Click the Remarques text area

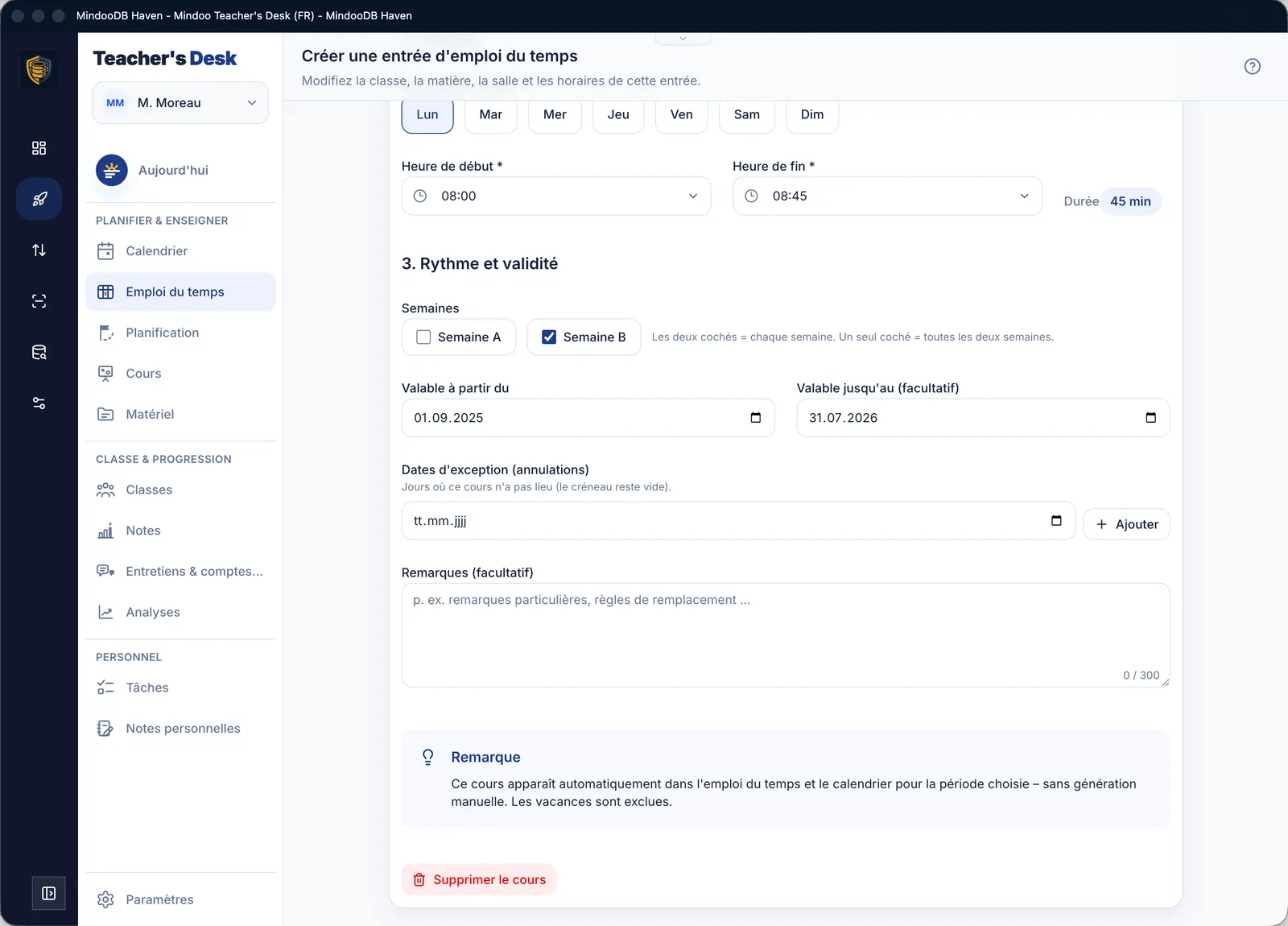(x=786, y=635)
